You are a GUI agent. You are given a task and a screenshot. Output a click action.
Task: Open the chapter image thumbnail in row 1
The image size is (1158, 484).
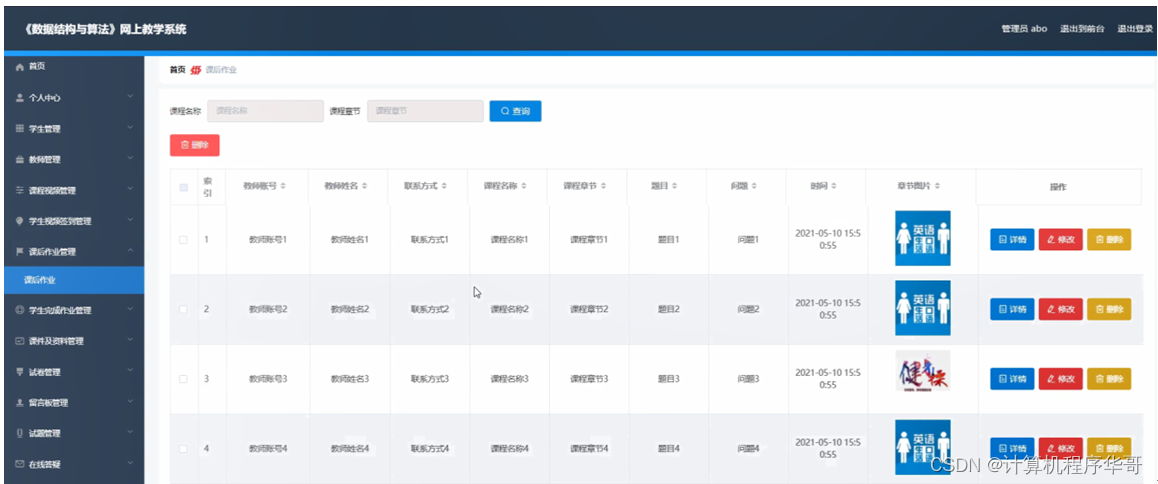[922, 238]
